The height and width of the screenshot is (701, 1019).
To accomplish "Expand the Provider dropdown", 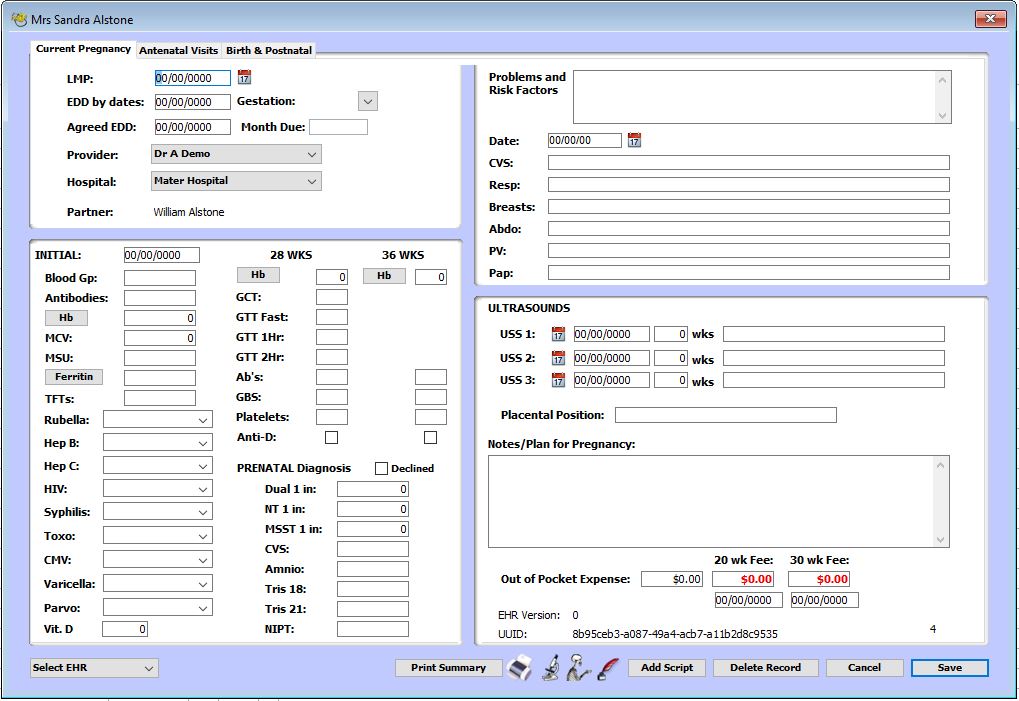I will [311, 155].
